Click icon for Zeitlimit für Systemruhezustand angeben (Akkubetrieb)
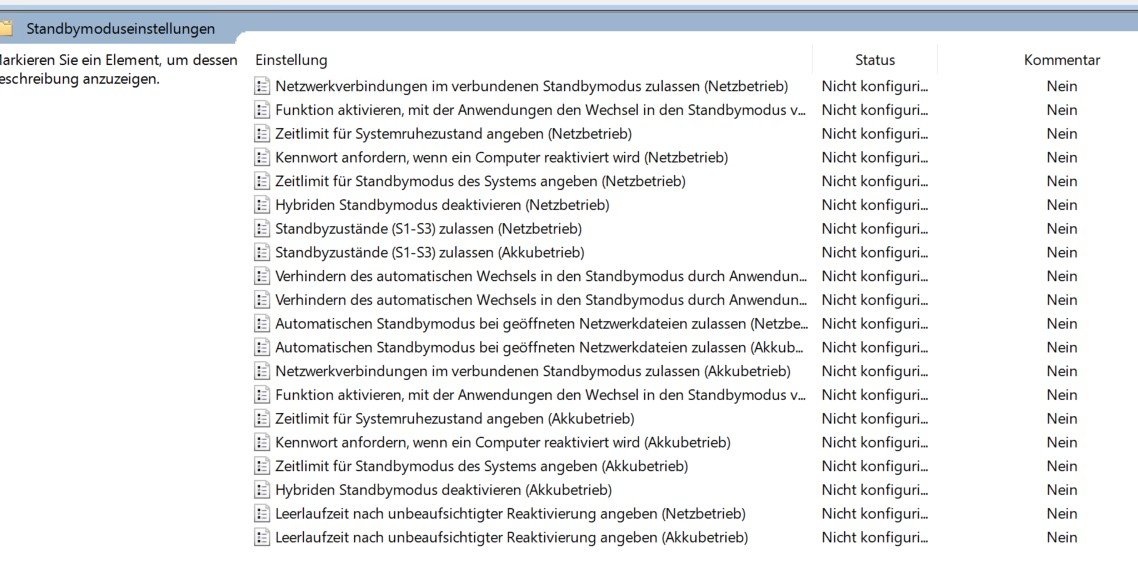 click(x=261, y=419)
